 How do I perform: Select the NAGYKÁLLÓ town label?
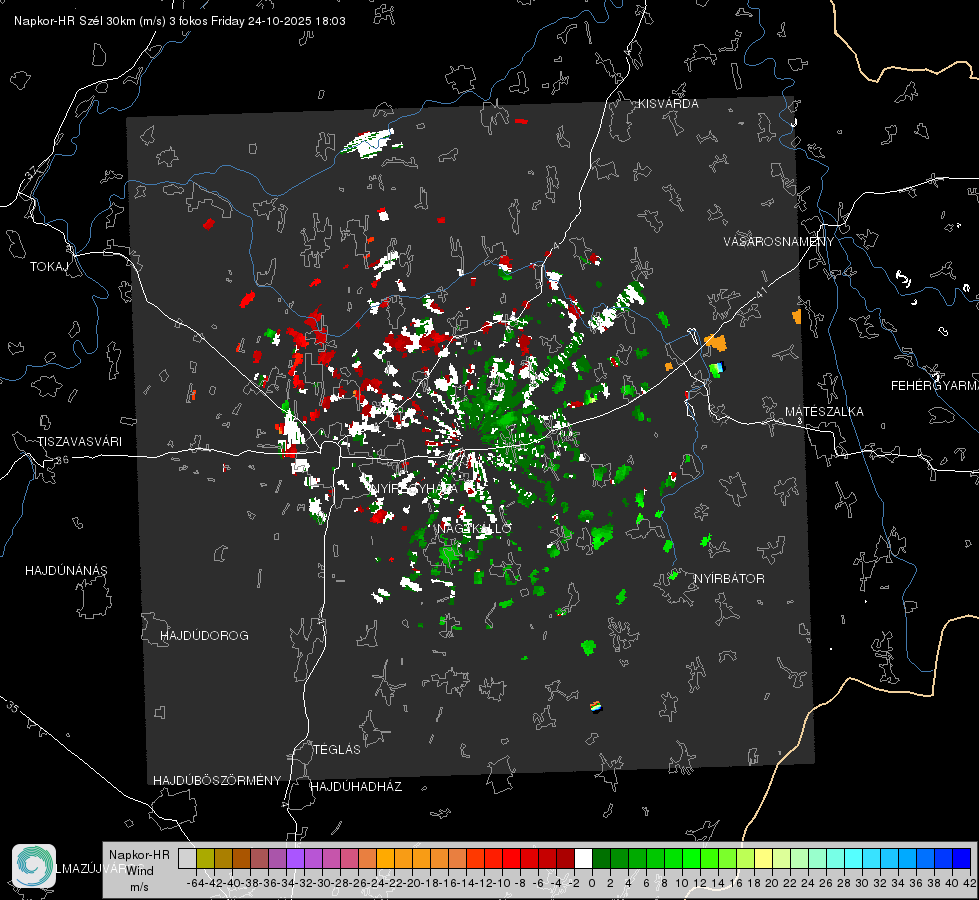pos(475,529)
